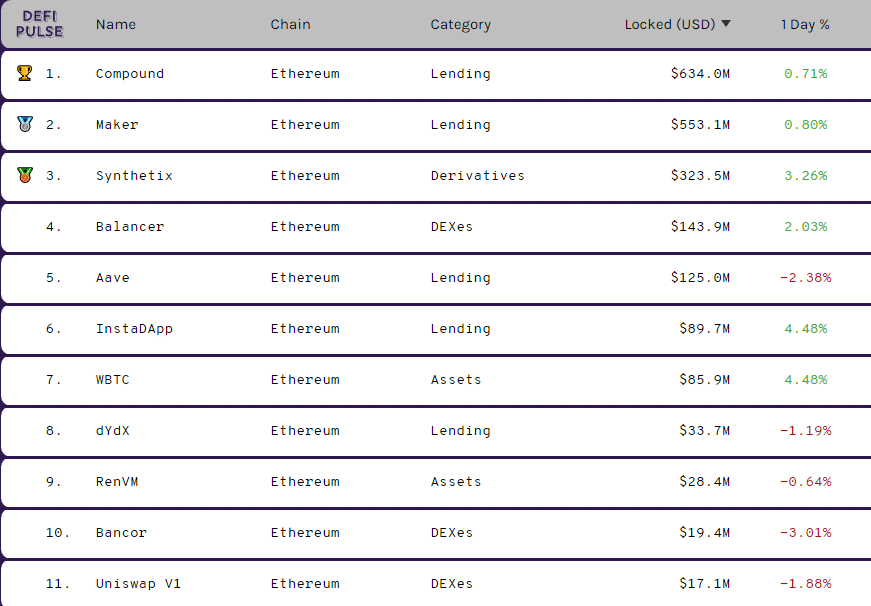Sort by the 1 Day % column header

(805, 24)
